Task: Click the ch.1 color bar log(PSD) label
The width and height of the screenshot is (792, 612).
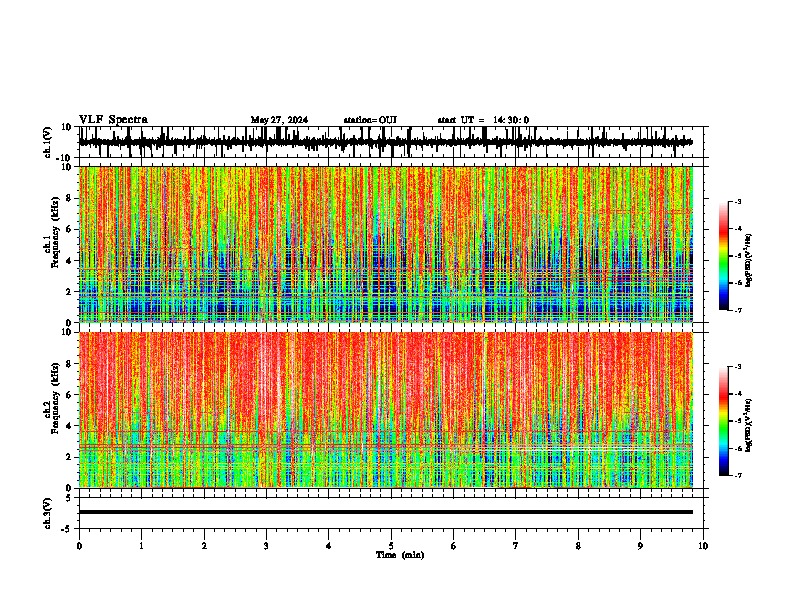Action: 749,260
